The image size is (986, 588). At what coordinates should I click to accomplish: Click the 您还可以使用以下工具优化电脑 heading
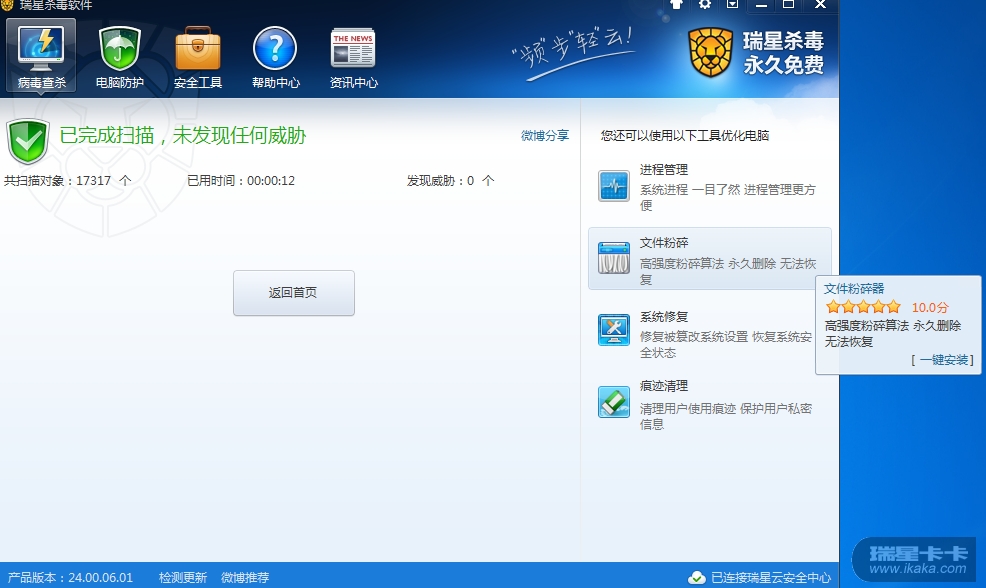click(685, 136)
